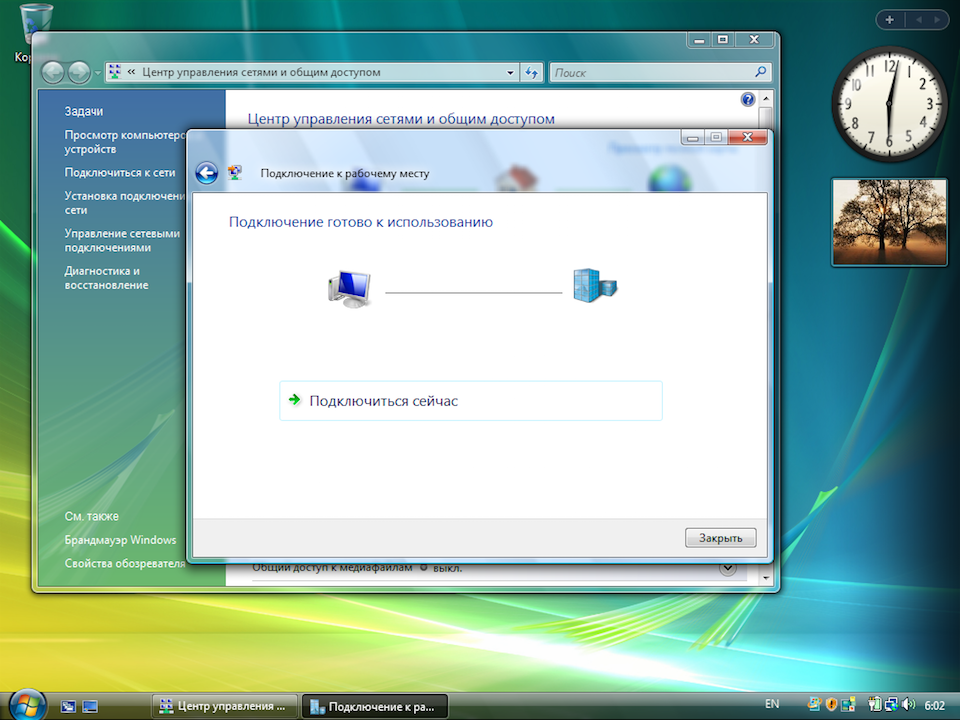Click the magnifier search icon
The image size is (960, 720).
click(760, 72)
